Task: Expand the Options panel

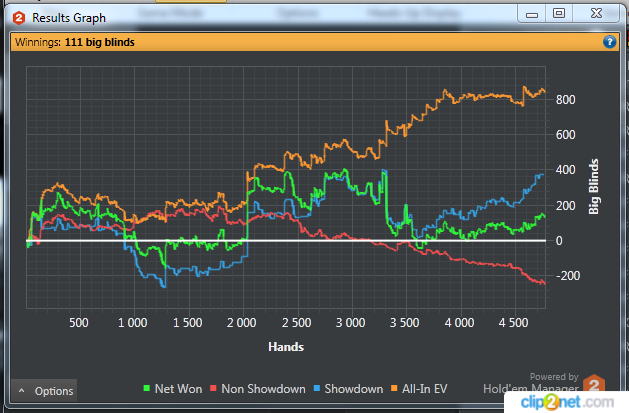Action: tap(44, 391)
